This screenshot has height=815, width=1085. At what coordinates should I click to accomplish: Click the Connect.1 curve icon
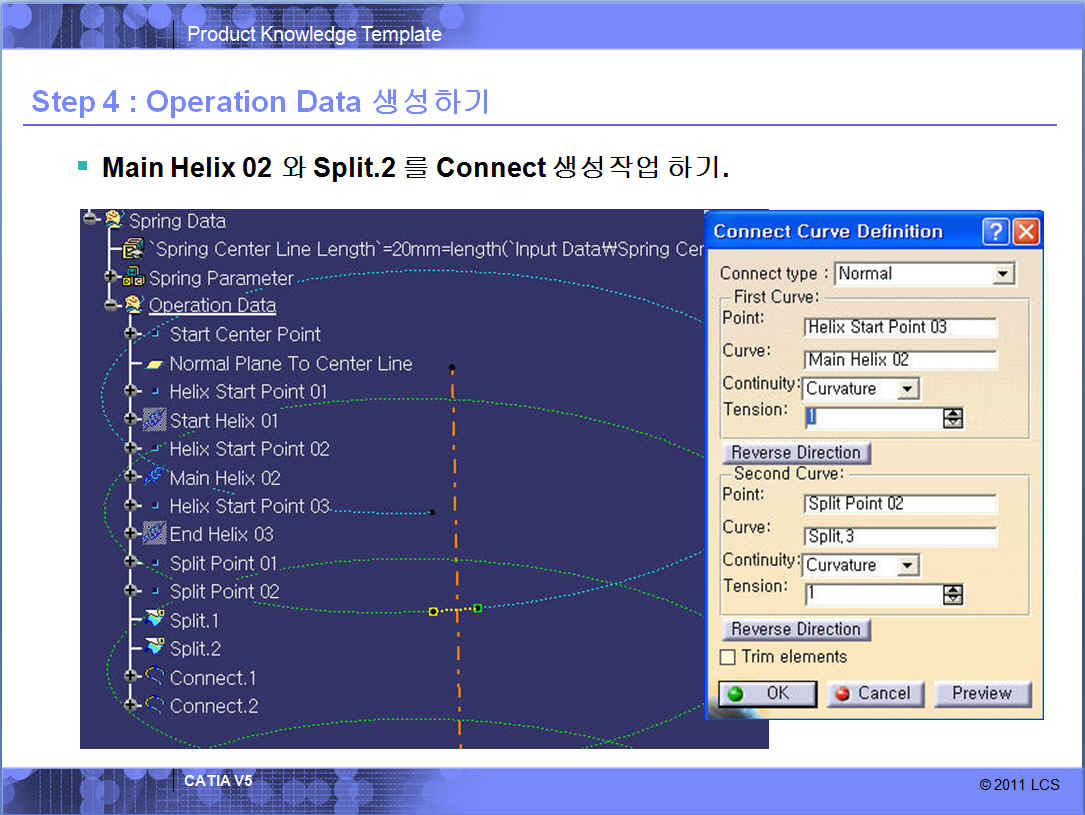pos(154,677)
